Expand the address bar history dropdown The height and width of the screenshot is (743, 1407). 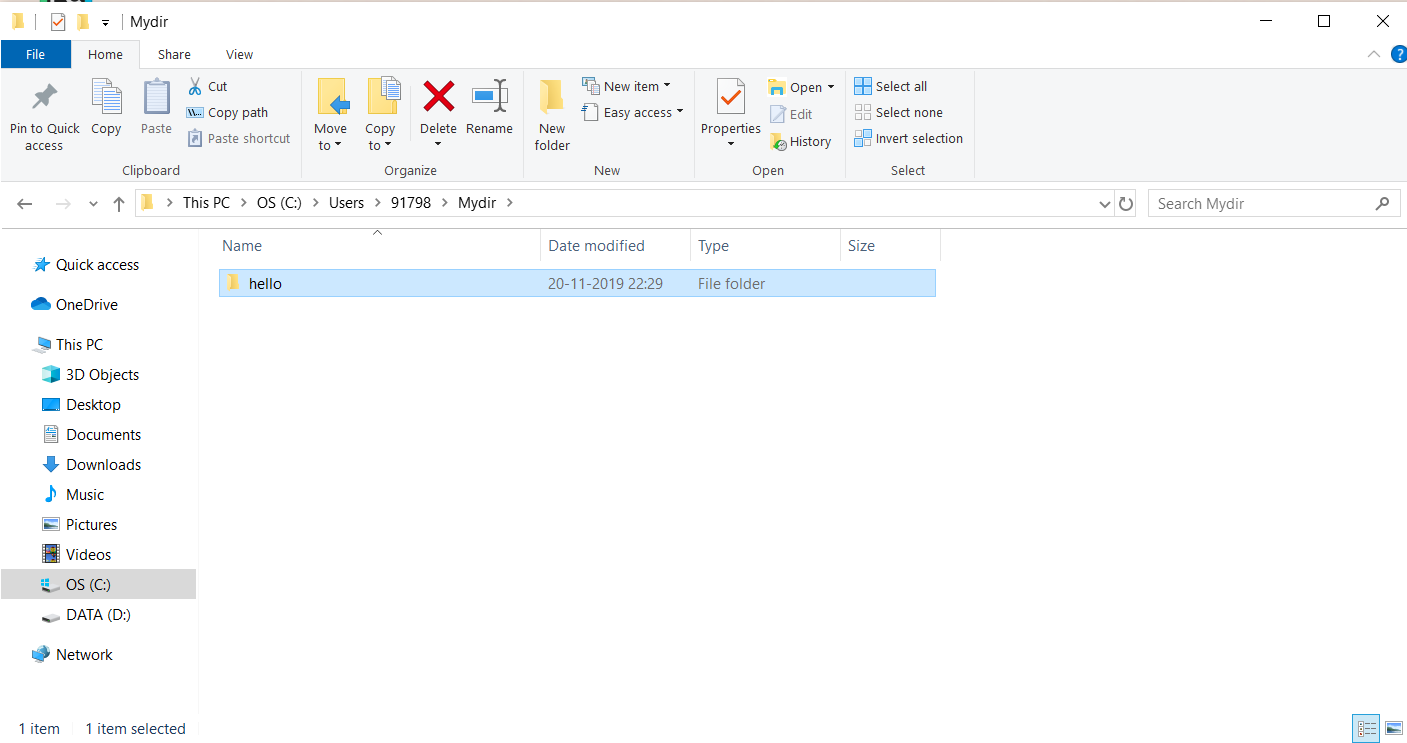coord(1104,204)
